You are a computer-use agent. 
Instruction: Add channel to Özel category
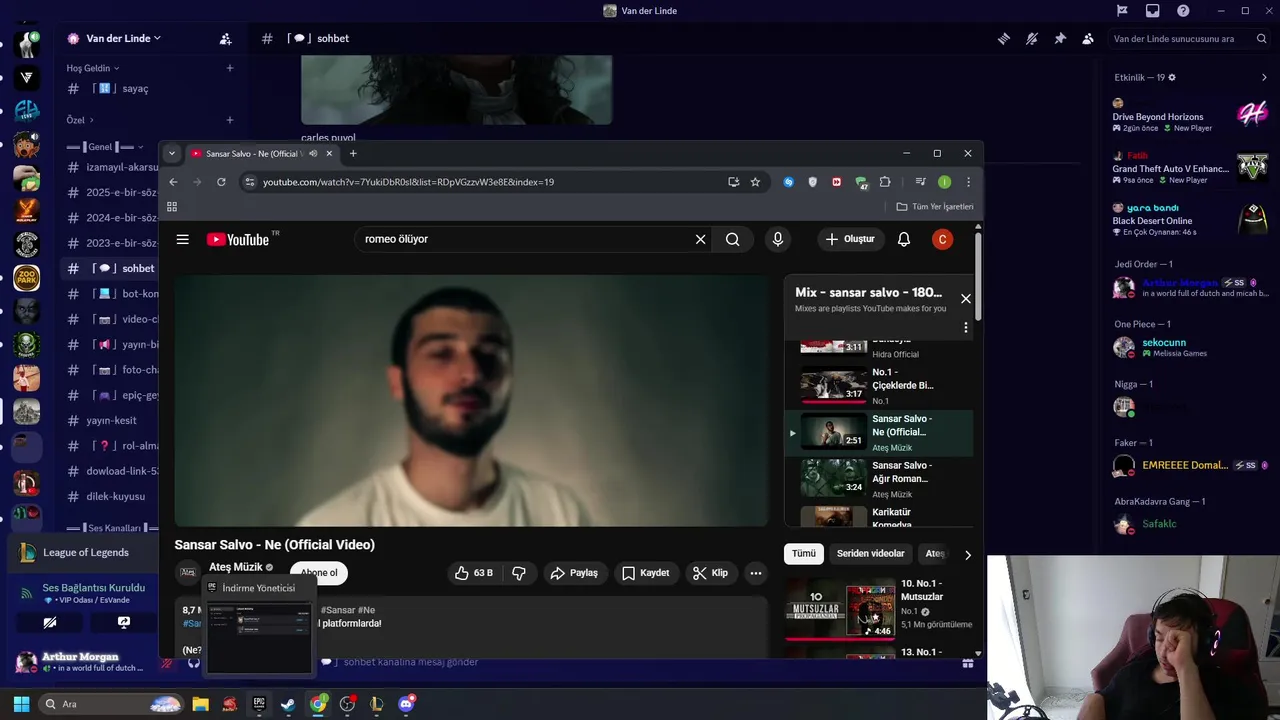(230, 120)
